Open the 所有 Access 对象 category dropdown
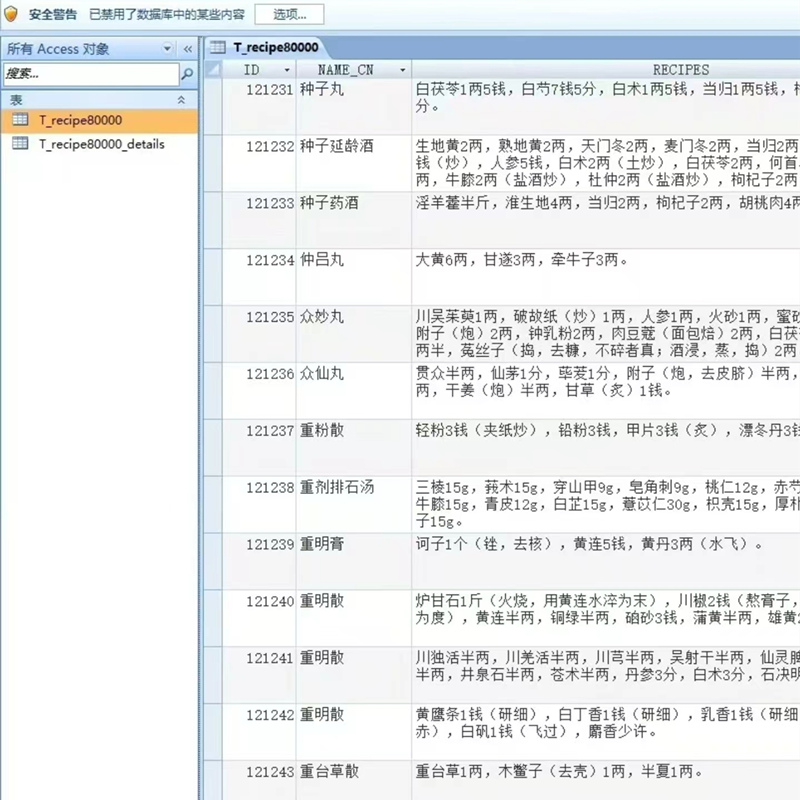 [167, 48]
